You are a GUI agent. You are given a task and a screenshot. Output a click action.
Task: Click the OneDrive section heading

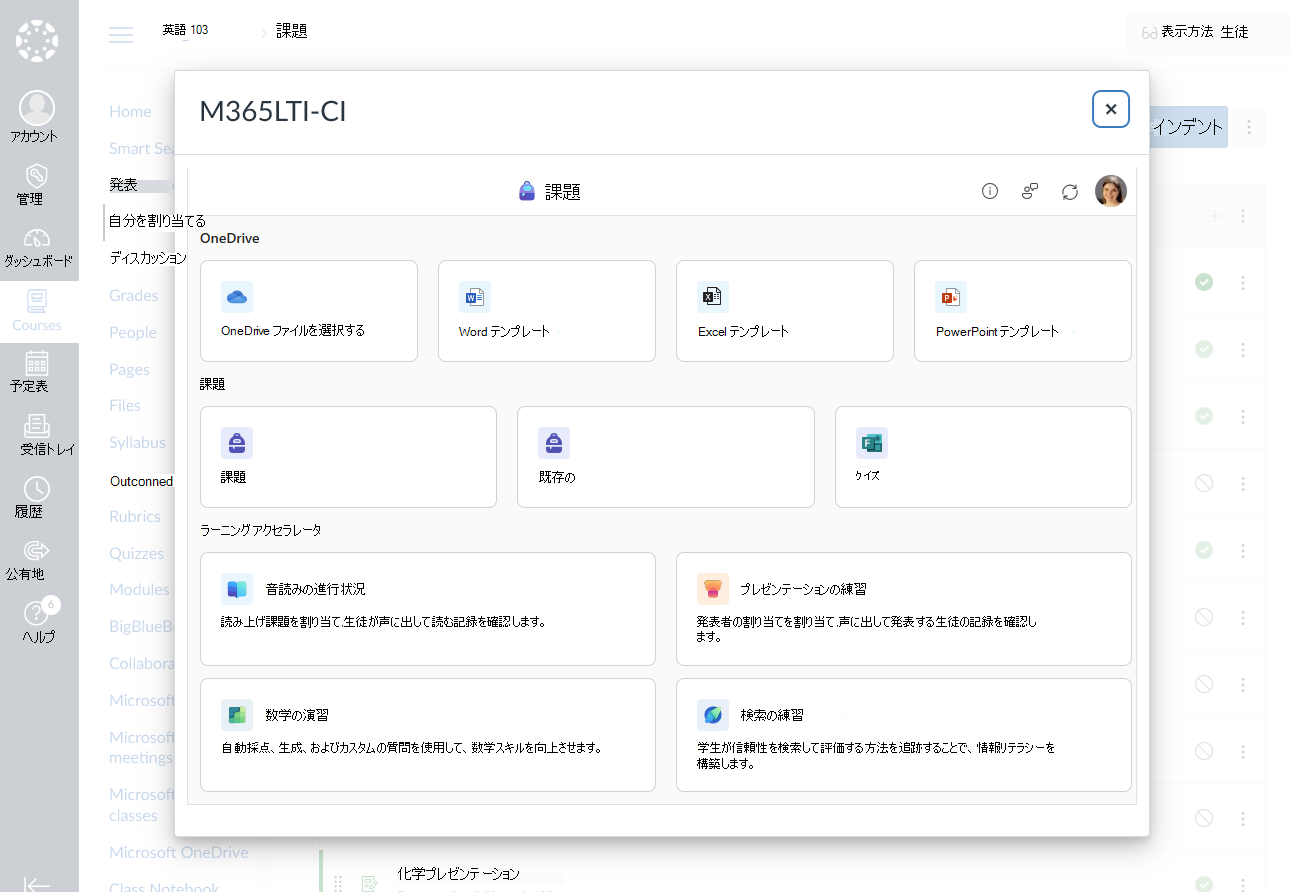pos(230,238)
